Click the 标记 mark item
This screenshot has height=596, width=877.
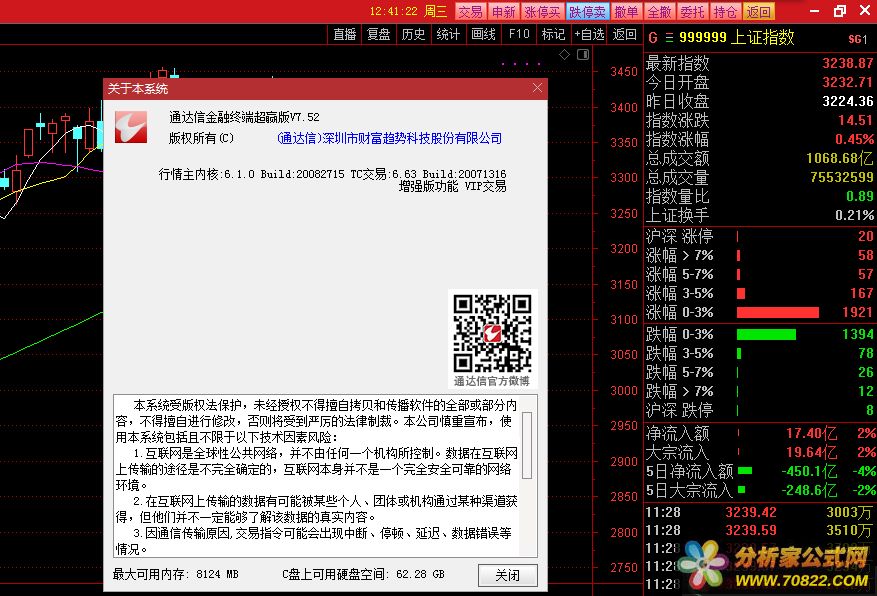pos(553,35)
